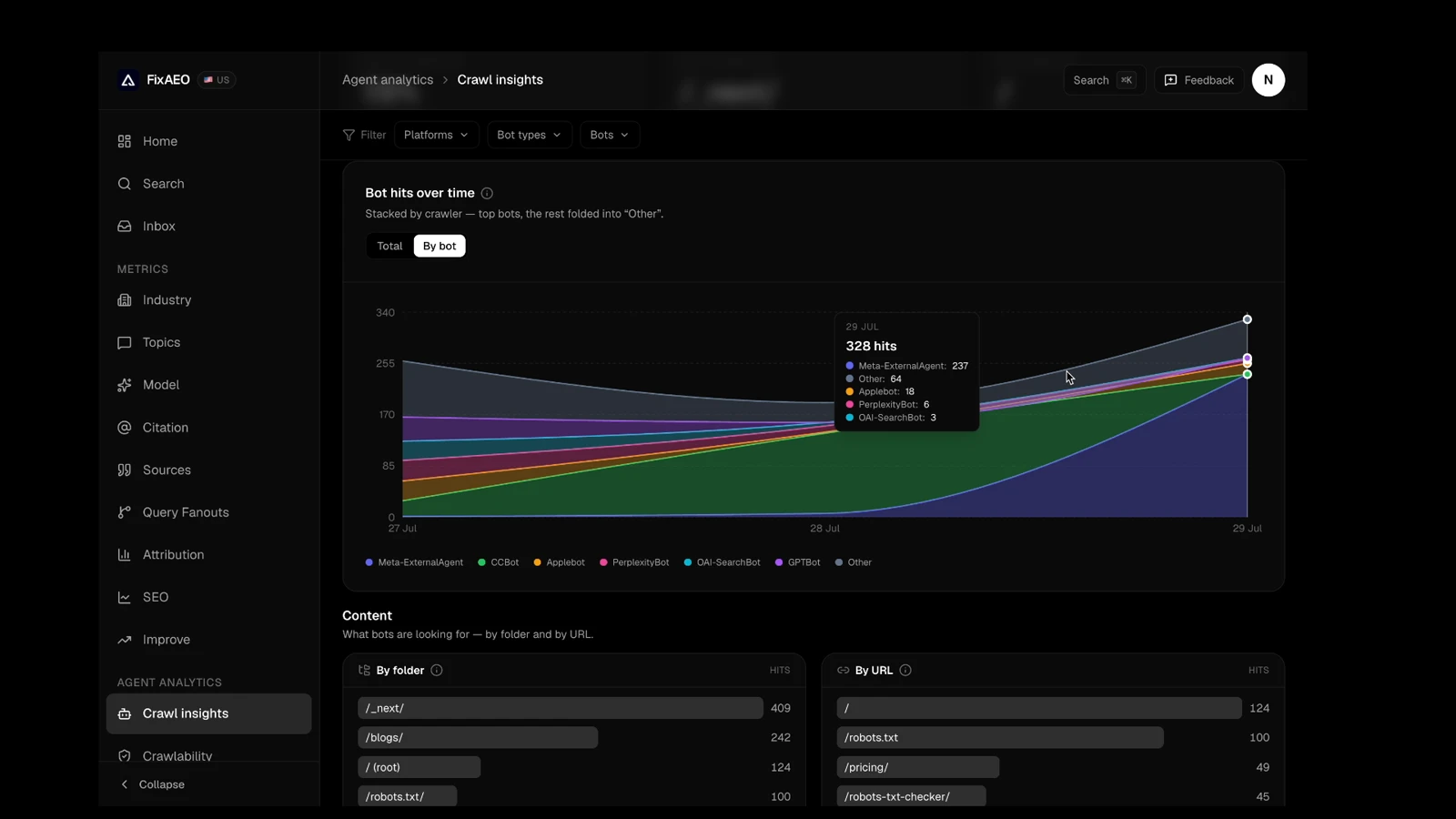Screen dimensions: 1456x819
Task: Open the Home grid icon in sidebar
Action: pos(125,141)
